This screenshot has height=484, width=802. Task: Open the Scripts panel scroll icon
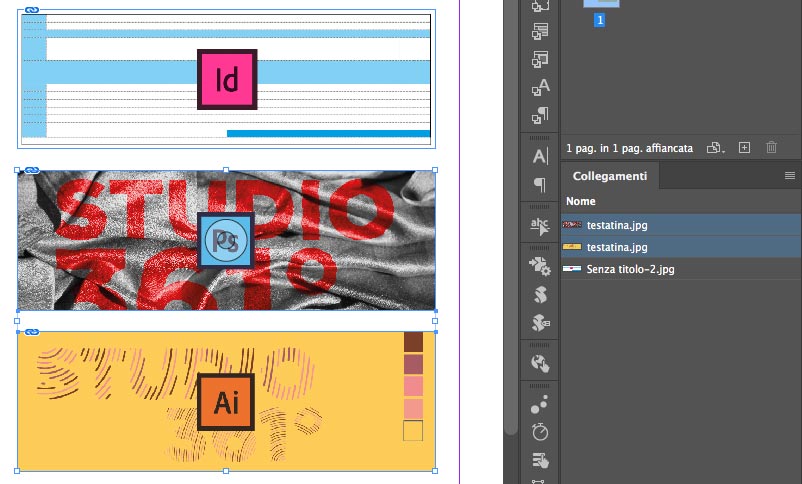coord(540,295)
